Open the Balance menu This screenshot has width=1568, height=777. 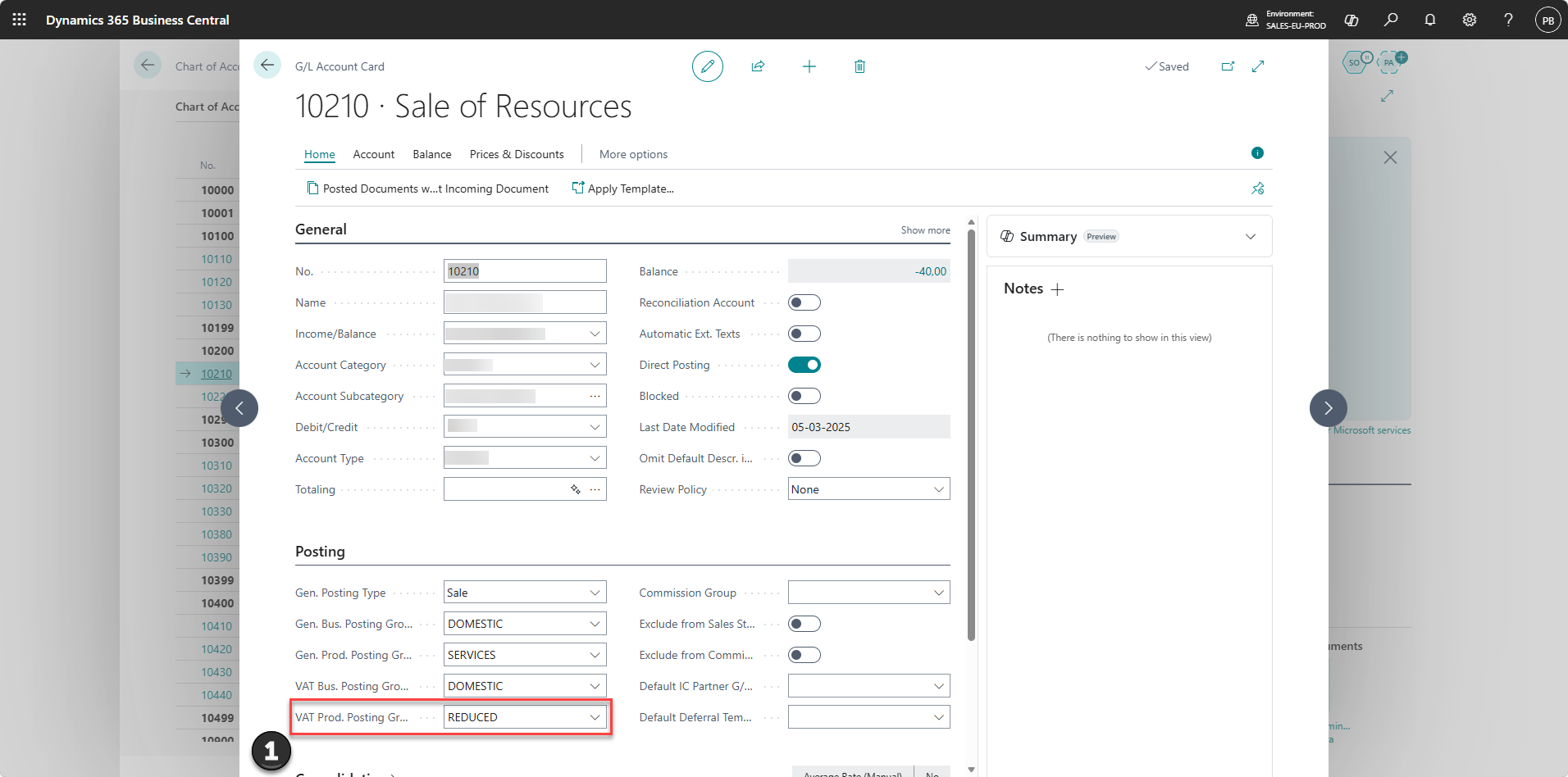pos(432,154)
